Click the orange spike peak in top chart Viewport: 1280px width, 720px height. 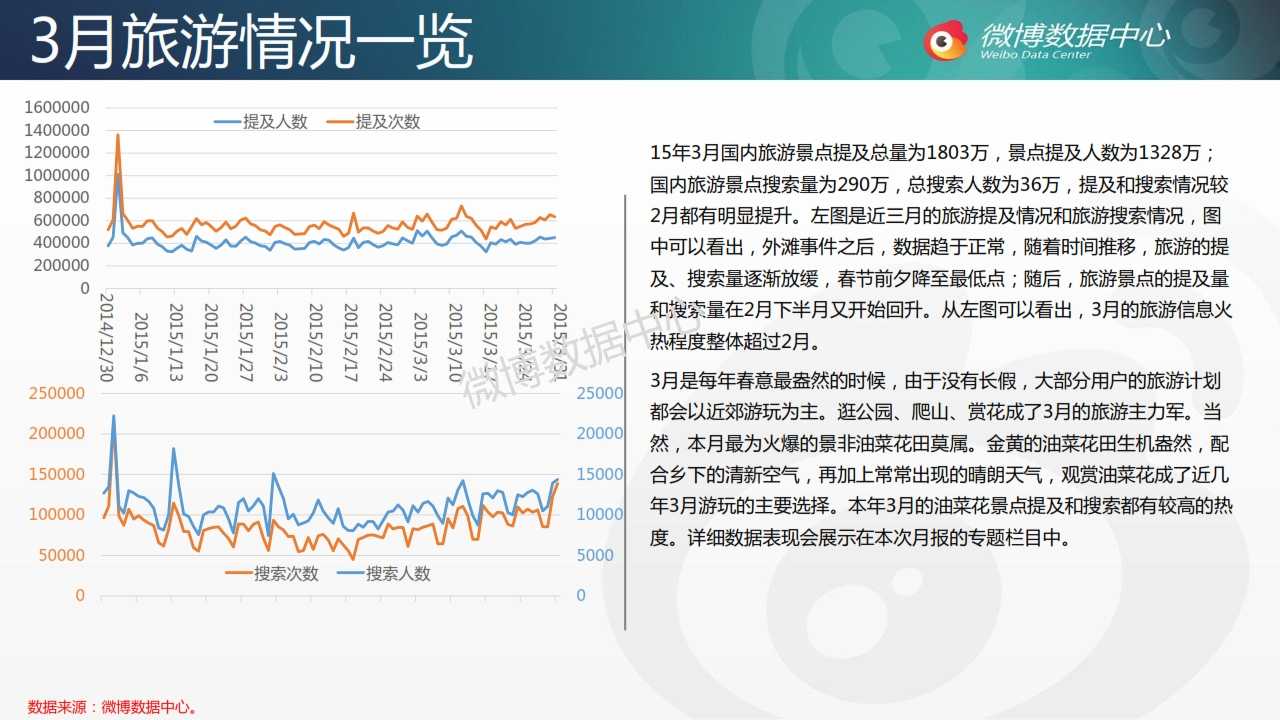[118, 135]
